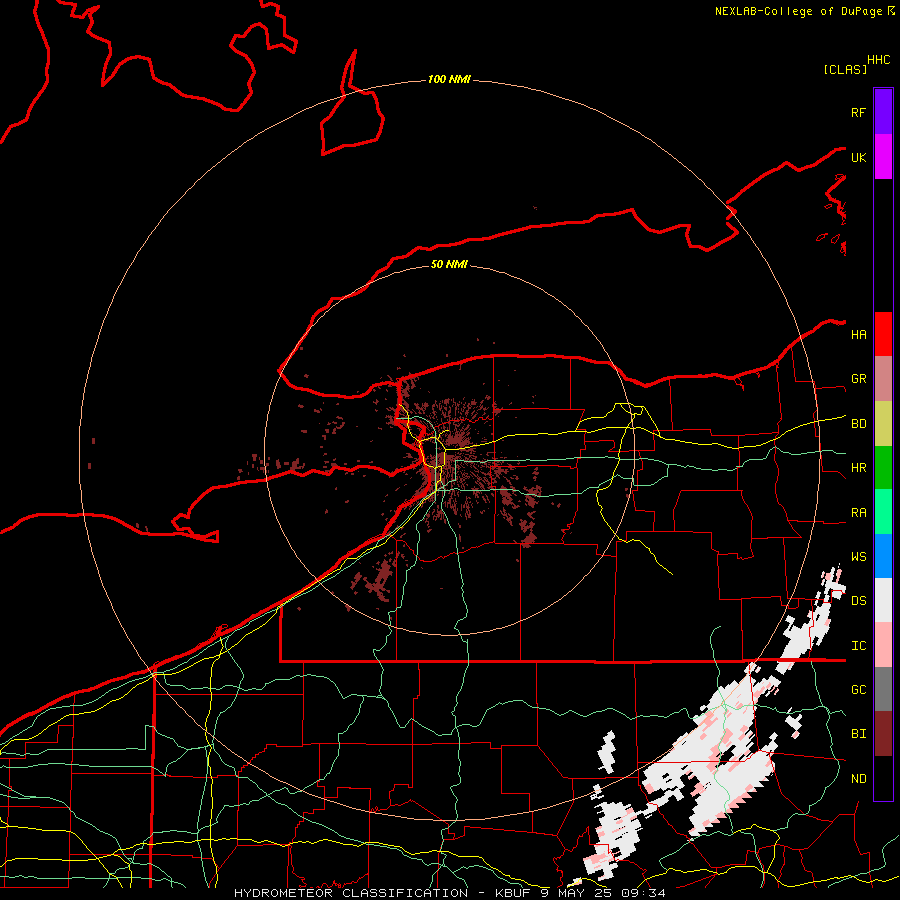Pick the HR green legend swatch
The height and width of the screenshot is (900, 900).
[x=883, y=468]
